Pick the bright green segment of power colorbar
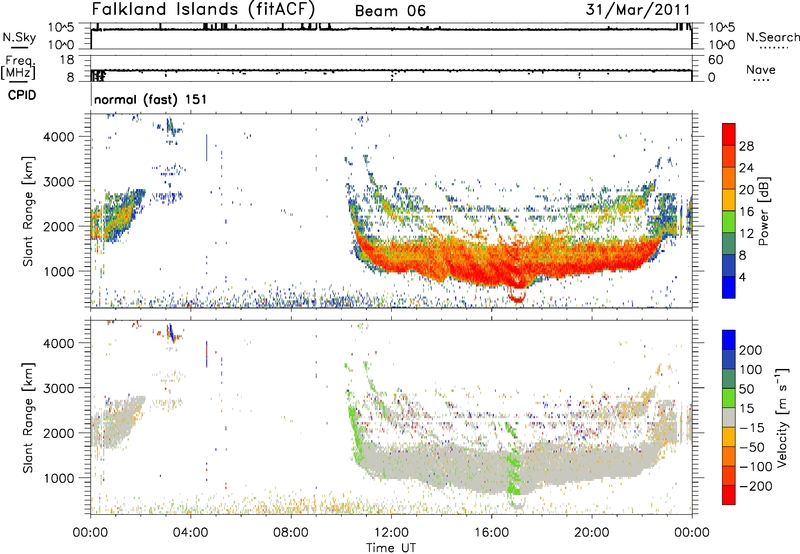 729,222
